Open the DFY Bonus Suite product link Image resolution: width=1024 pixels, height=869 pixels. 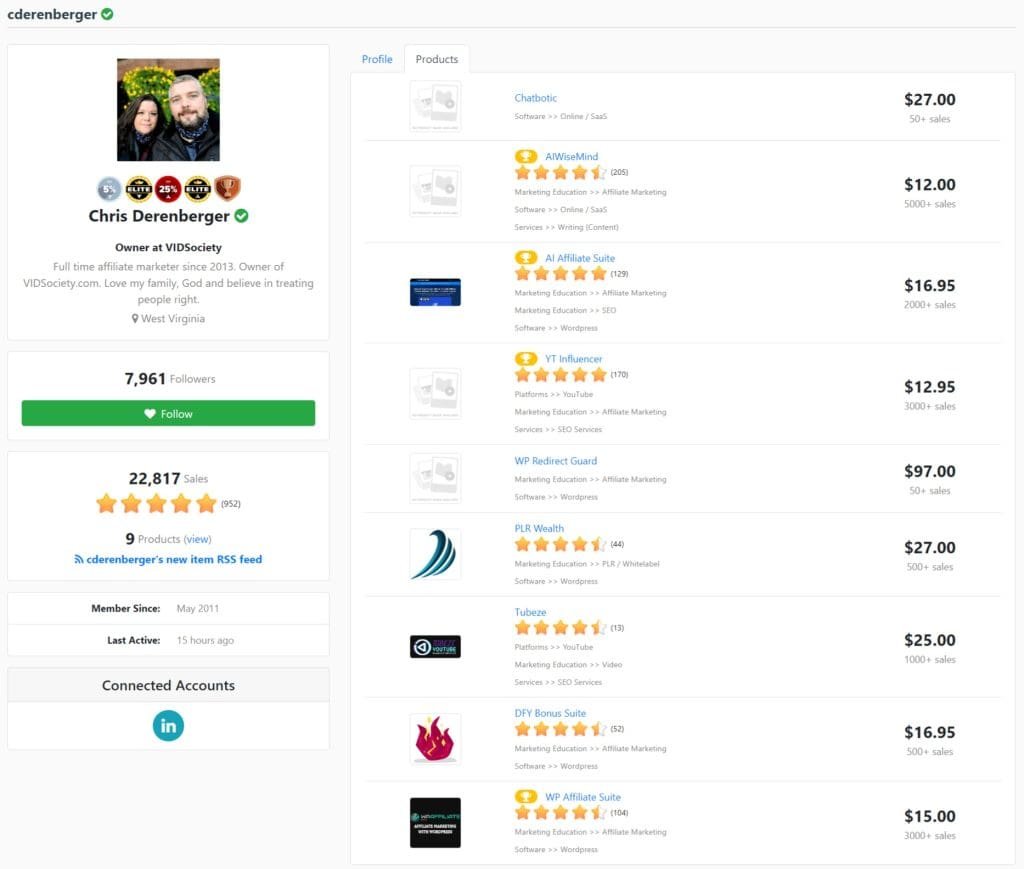tap(550, 713)
